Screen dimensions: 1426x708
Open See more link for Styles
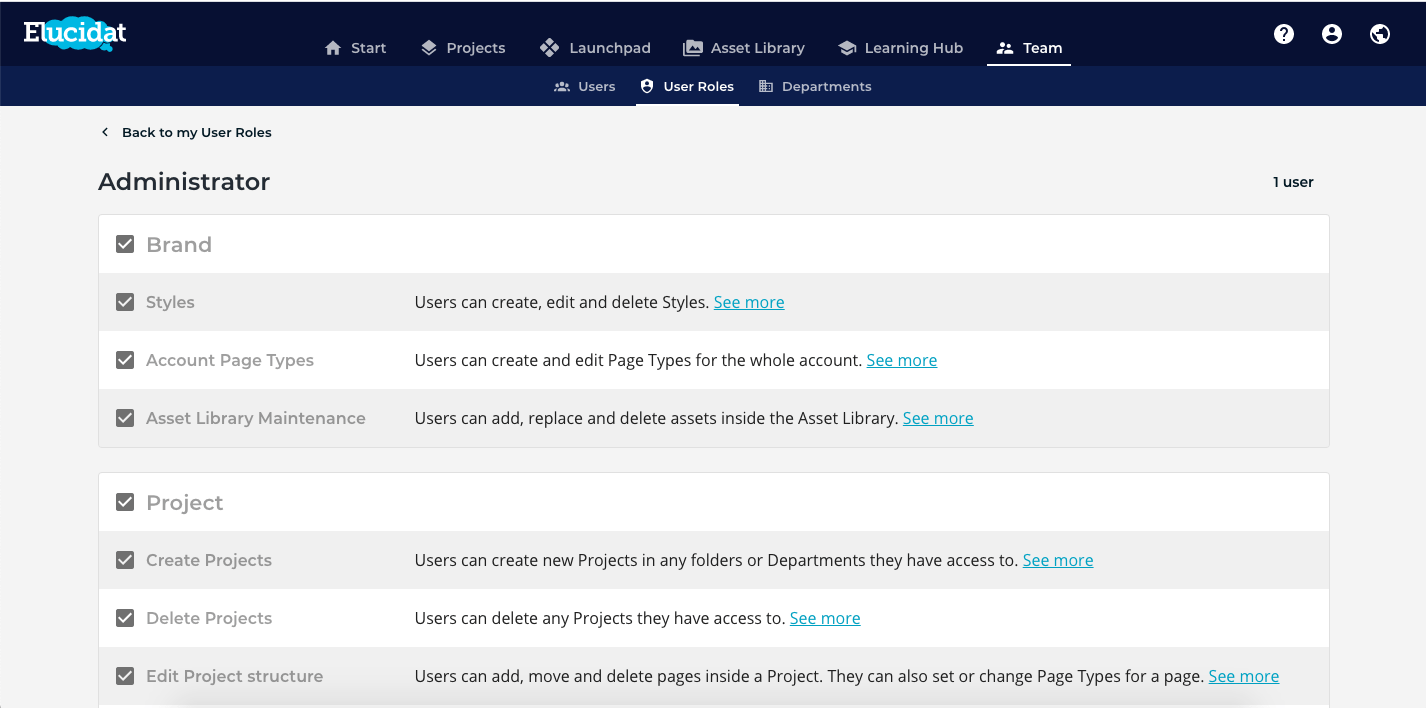pyautogui.click(x=749, y=302)
